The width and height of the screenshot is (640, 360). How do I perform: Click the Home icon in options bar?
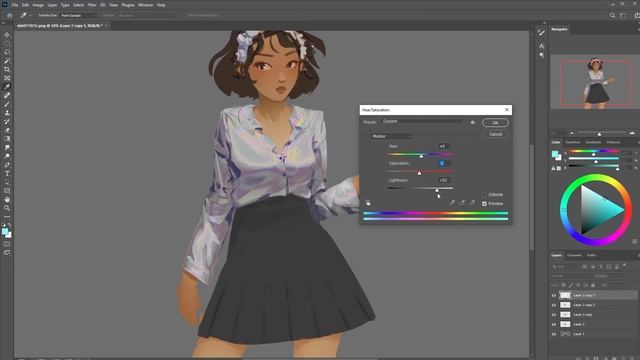tap(10, 16)
